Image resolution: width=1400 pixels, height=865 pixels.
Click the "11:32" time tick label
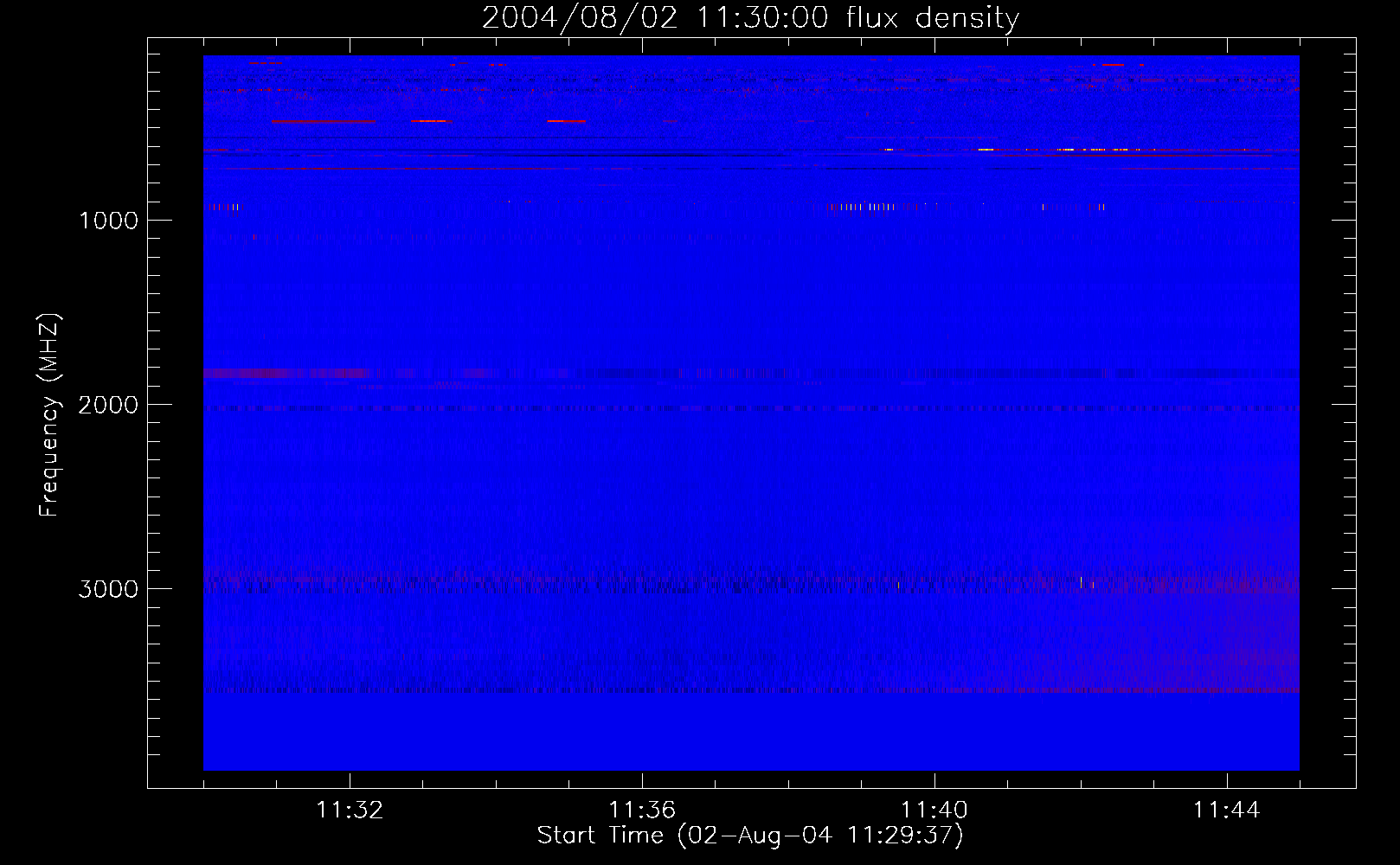coord(350,811)
